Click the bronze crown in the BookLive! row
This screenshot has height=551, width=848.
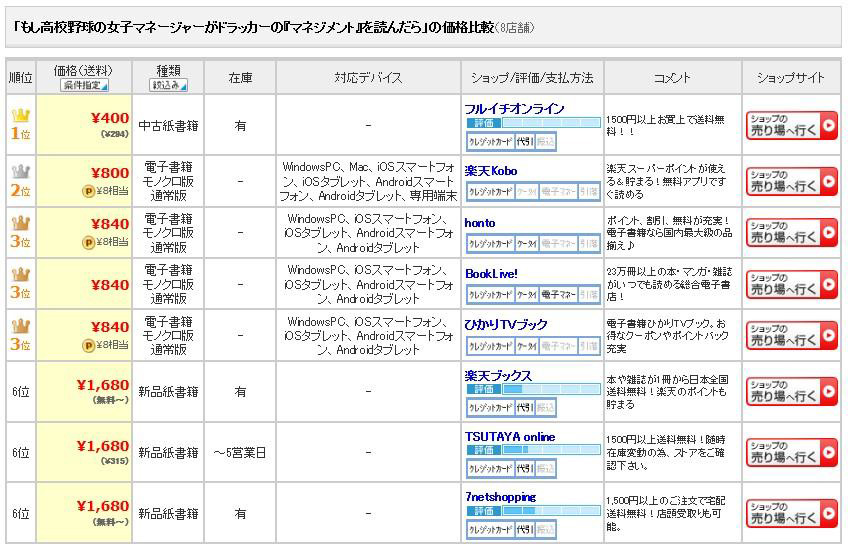click(21, 274)
